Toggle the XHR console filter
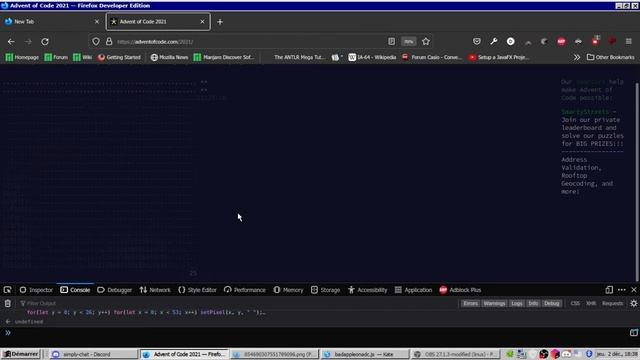This screenshot has width=640, height=360. point(591,303)
